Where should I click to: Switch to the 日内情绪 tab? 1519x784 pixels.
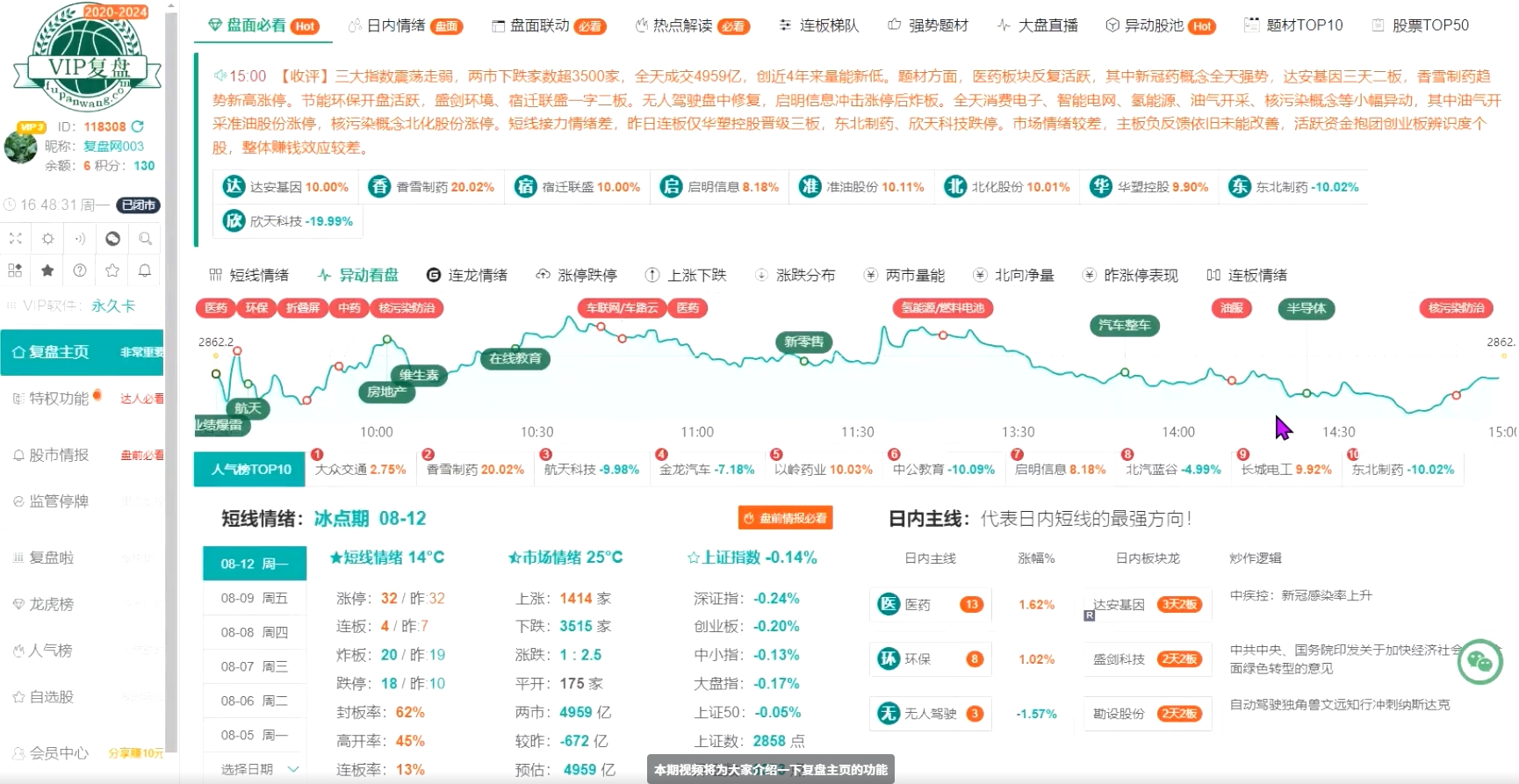(405, 25)
